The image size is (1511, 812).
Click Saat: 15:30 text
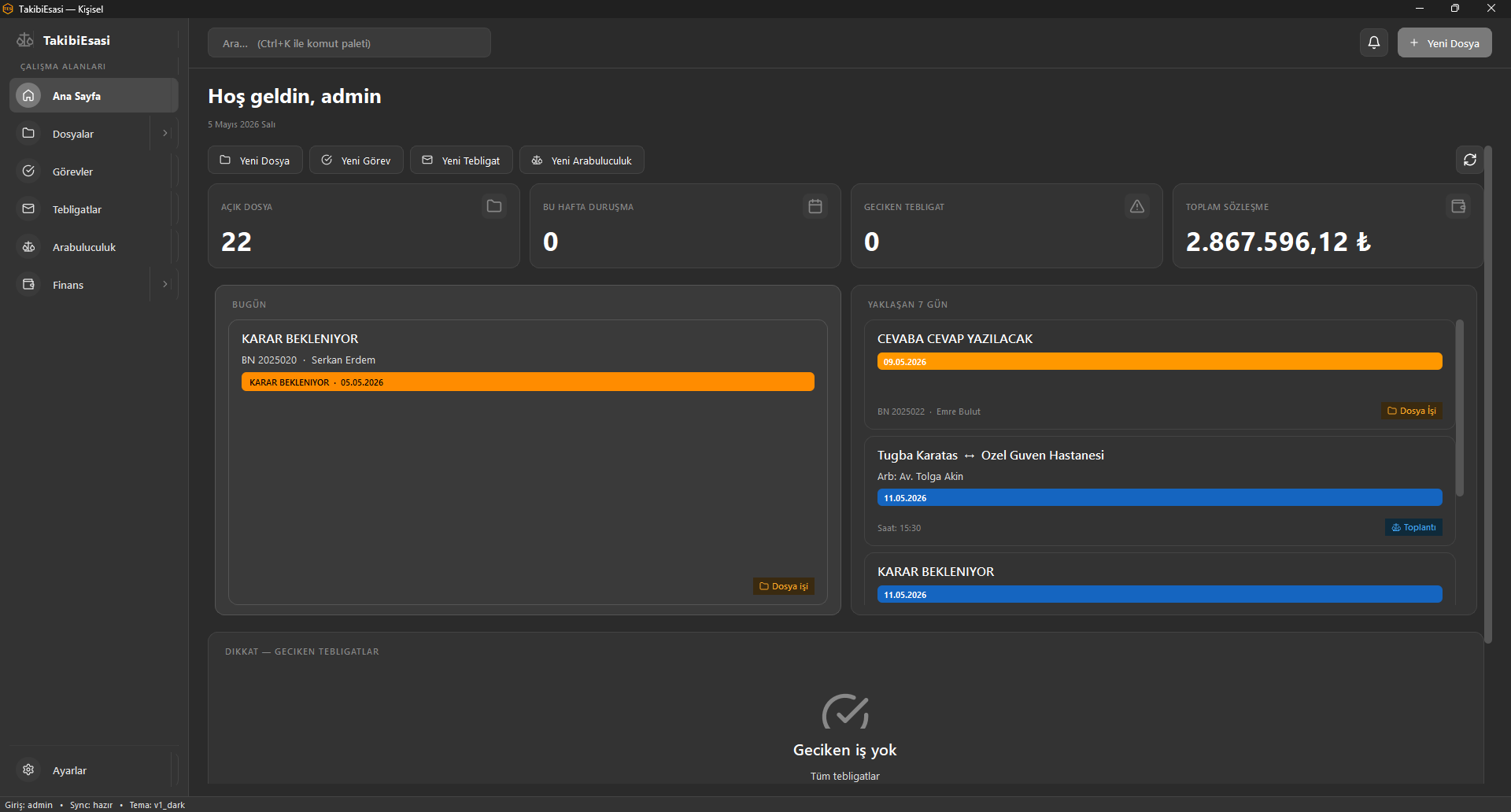[x=899, y=528]
